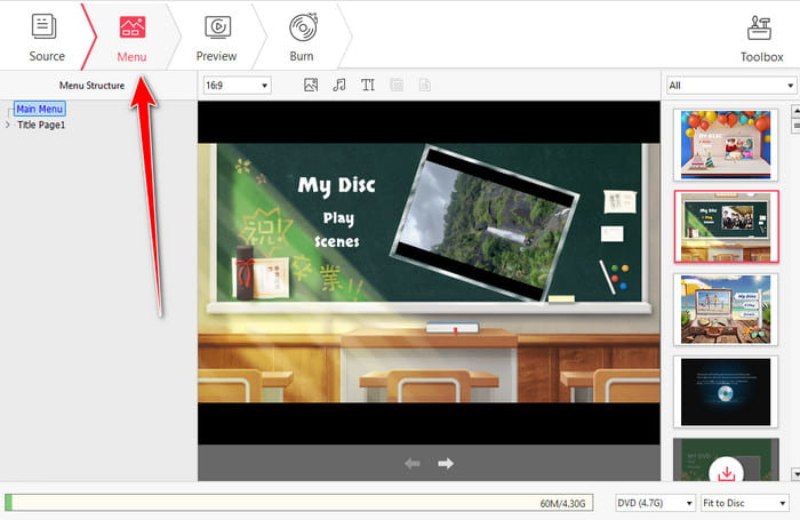800x520 pixels.
Task: Click the red download templates button
Action: 727,471
